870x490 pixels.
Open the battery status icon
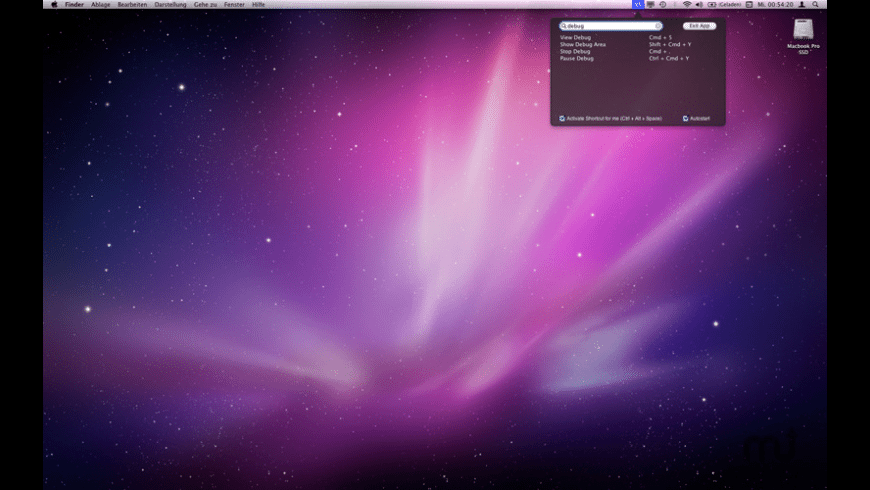click(x=712, y=4)
